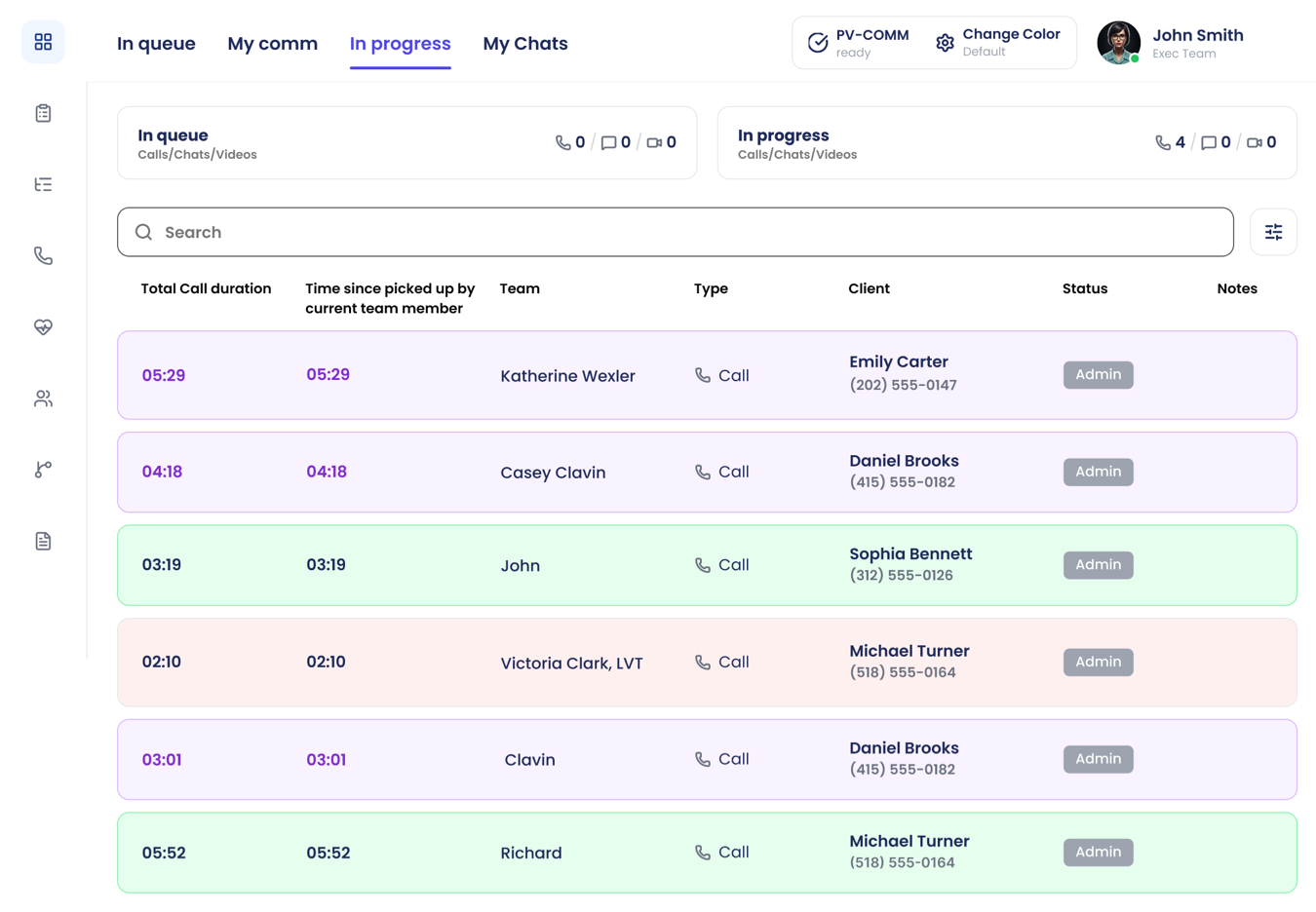Click total duration 04:18 value
Viewport: 1316px width, 912px height.
pos(162,472)
